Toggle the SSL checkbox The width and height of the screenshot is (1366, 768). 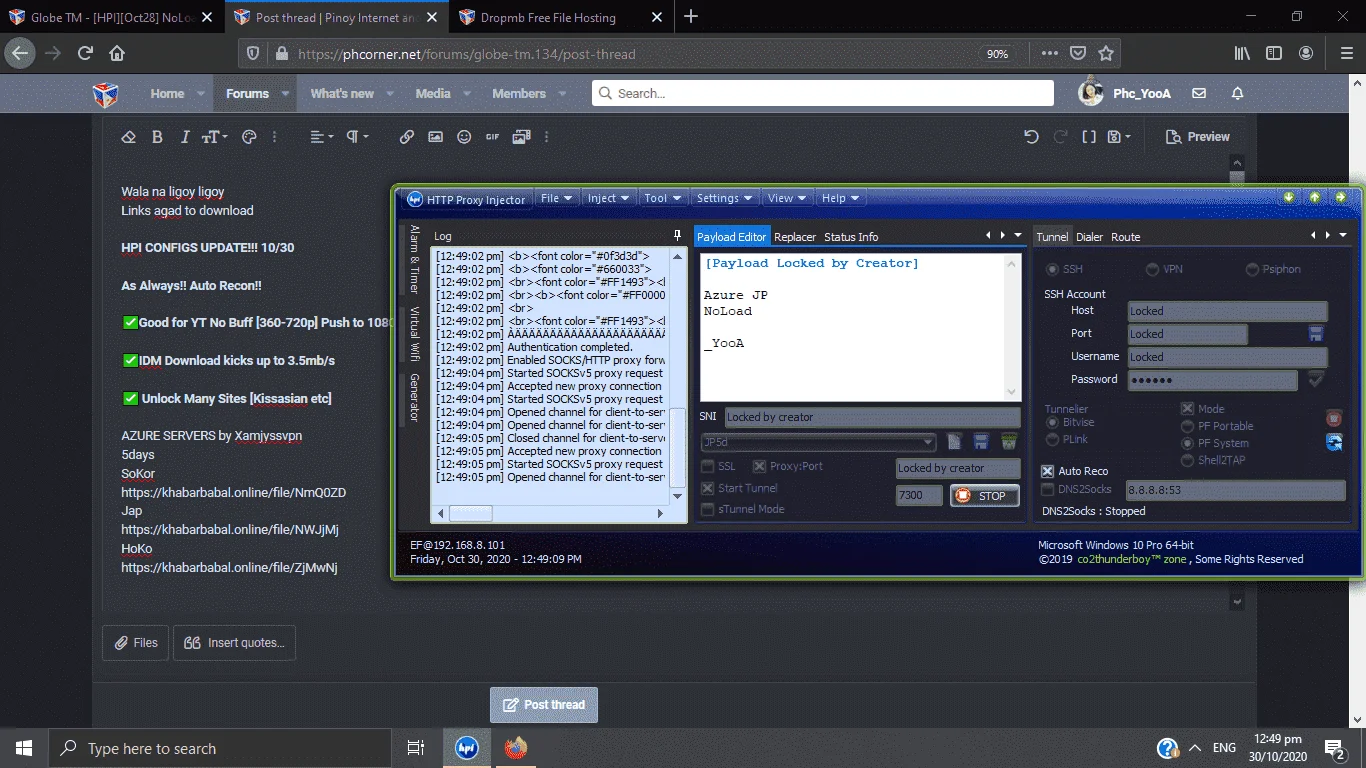coord(708,466)
